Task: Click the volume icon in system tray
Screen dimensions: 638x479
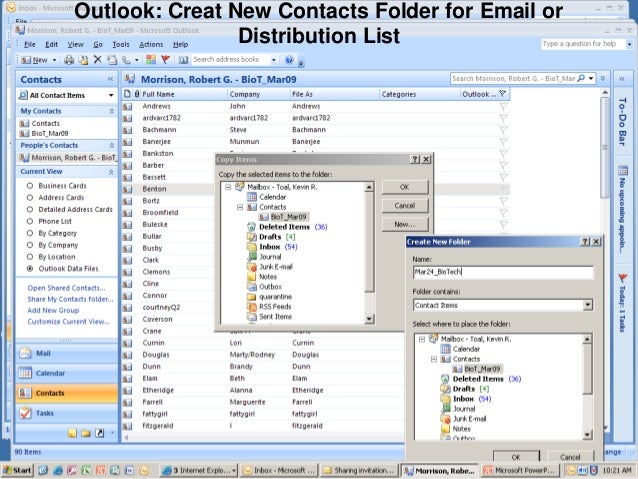Action: (x=583, y=470)
